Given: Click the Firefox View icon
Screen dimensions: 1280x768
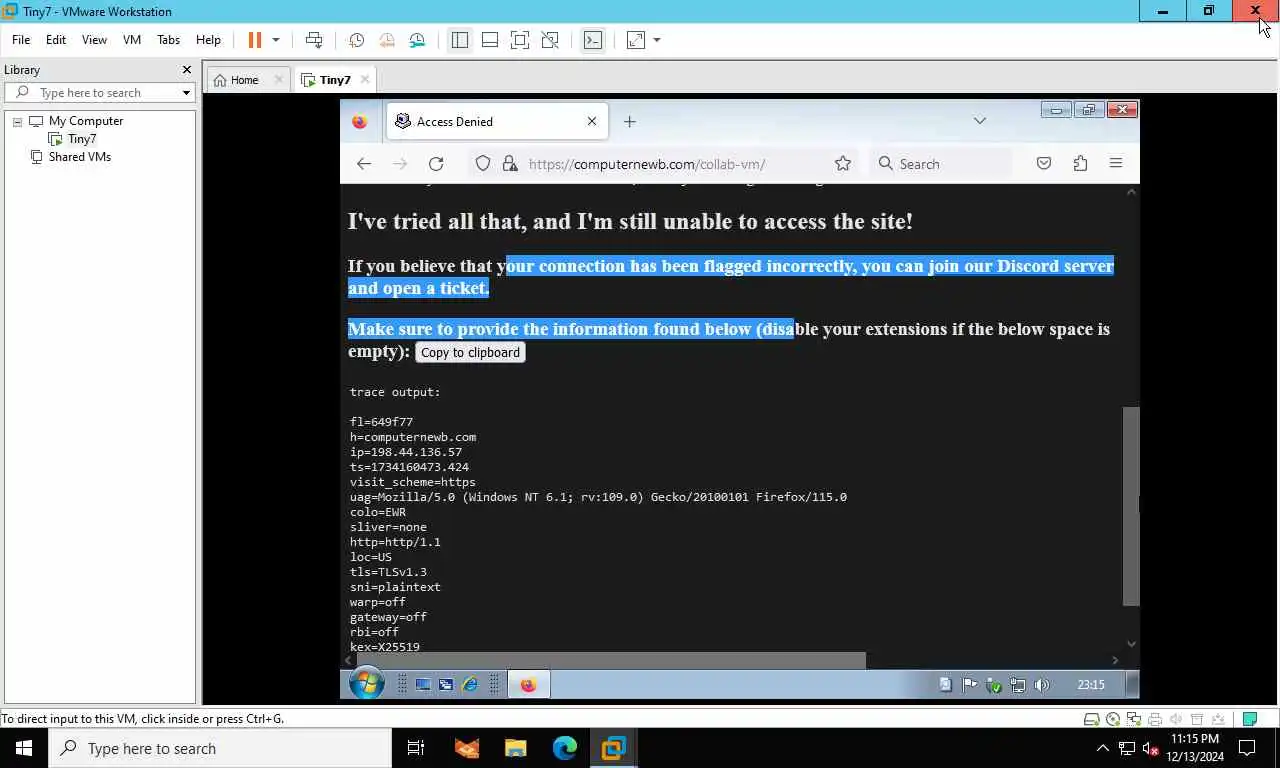Looking at the screenshot, I should click(360, 122).
